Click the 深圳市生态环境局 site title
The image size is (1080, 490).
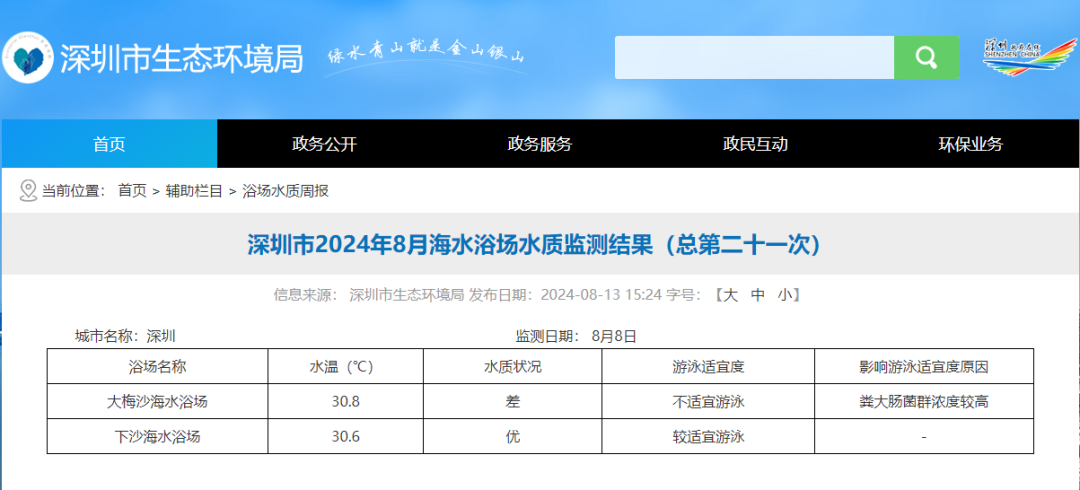coord(181,58)
